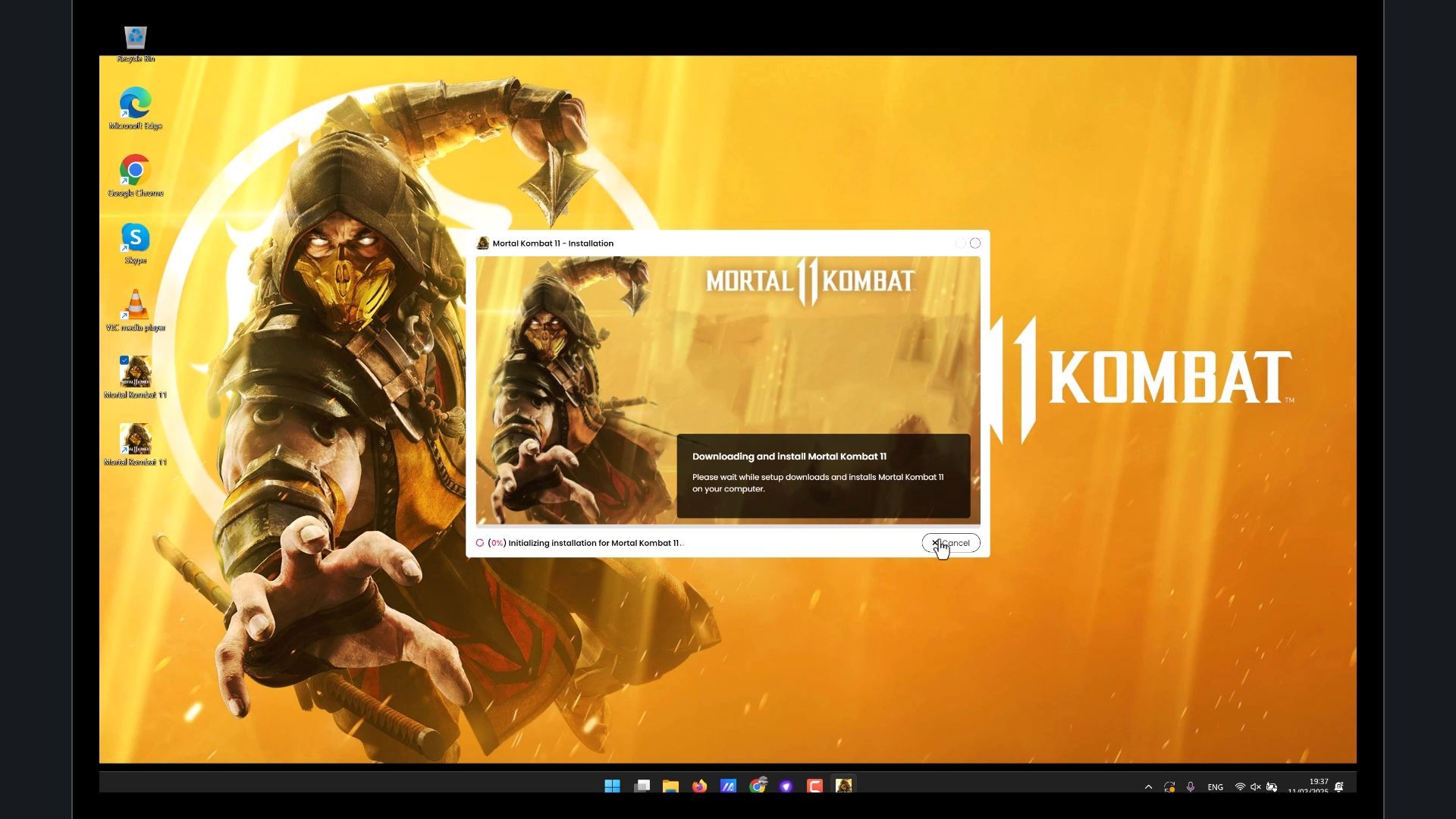Image resolution: width=1456 pixels, height=819 pixels.
Task: Select the Skype desktop shortcut
Action: click(x=136, y=244)
